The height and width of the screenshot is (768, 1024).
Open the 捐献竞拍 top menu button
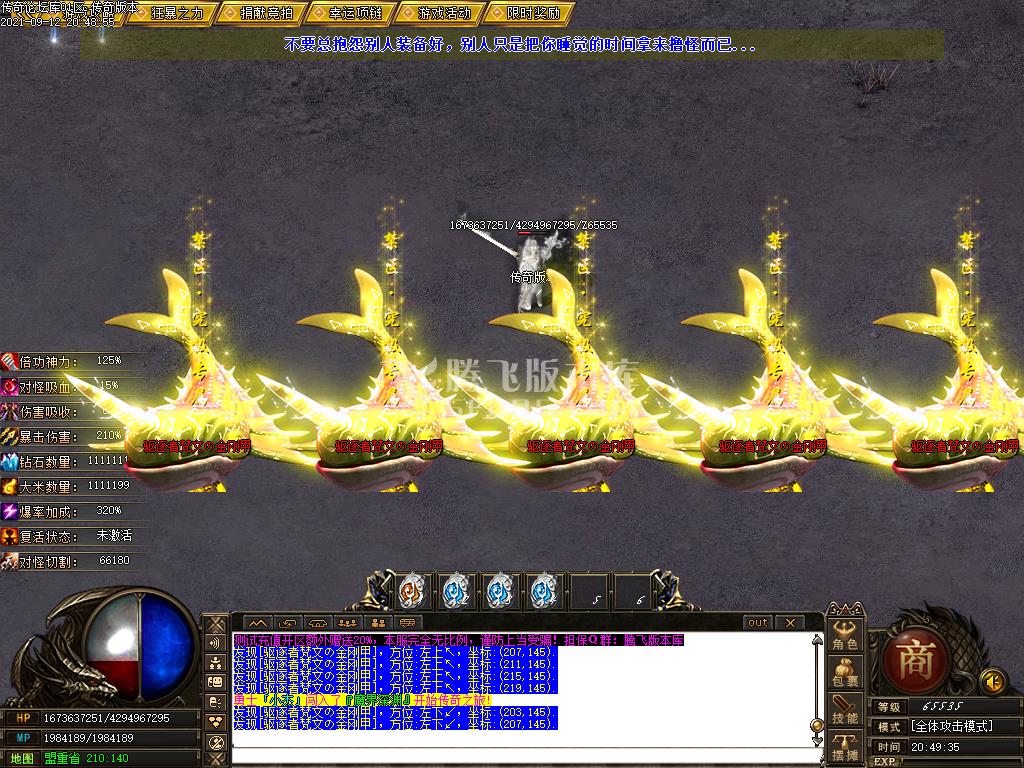[x=261, y=13]
